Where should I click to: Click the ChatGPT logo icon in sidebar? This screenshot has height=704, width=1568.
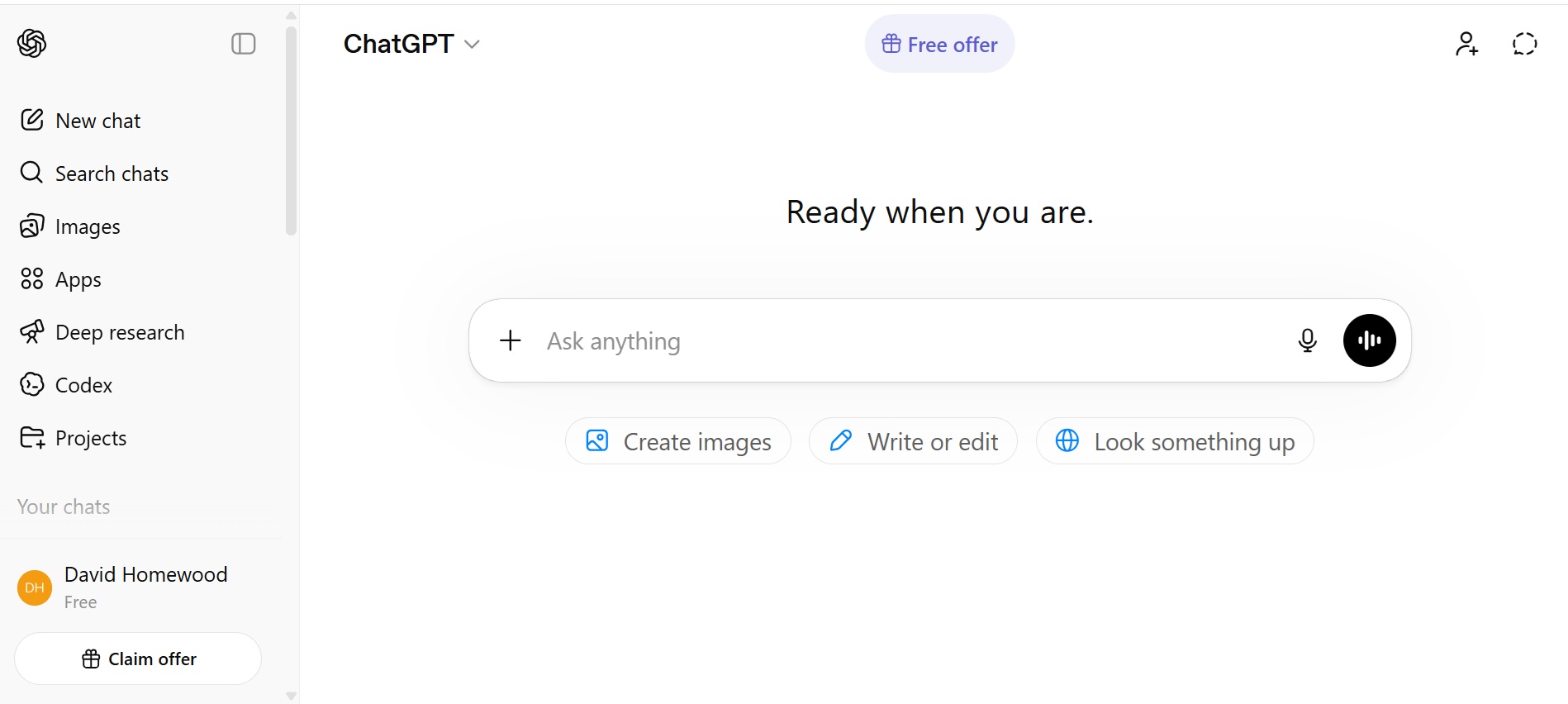click(x=32, y=43)
